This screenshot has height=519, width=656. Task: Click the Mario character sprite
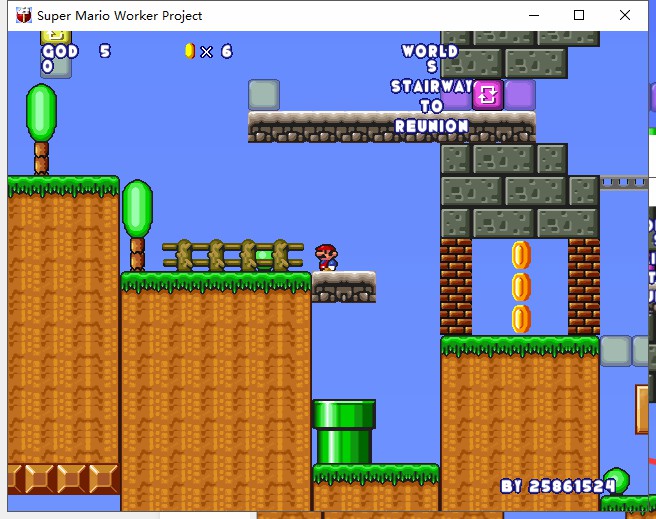(x=326, y=258)
